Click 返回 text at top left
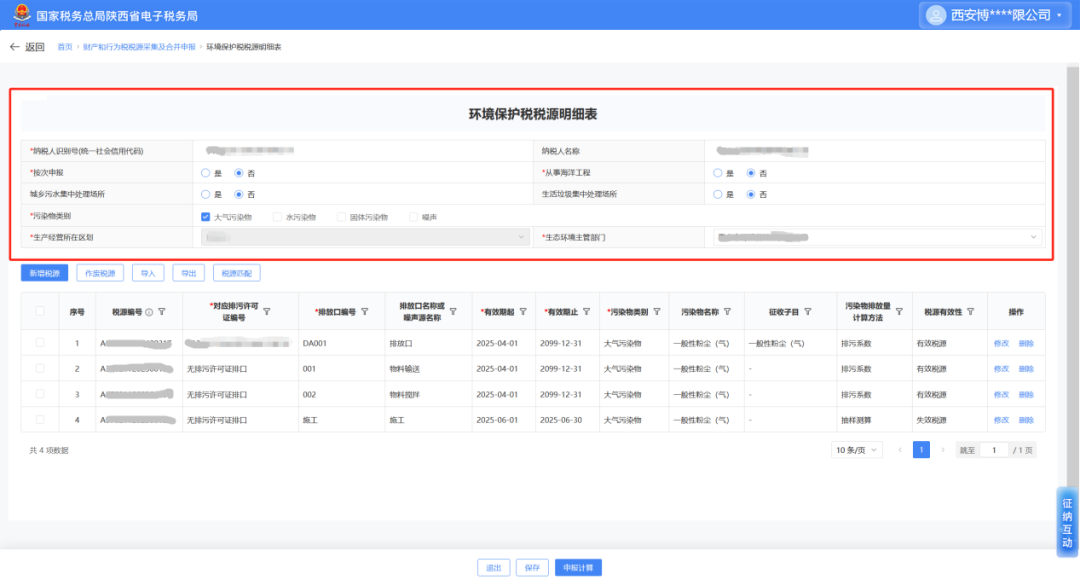1080x580 pixels. (35, 47)
